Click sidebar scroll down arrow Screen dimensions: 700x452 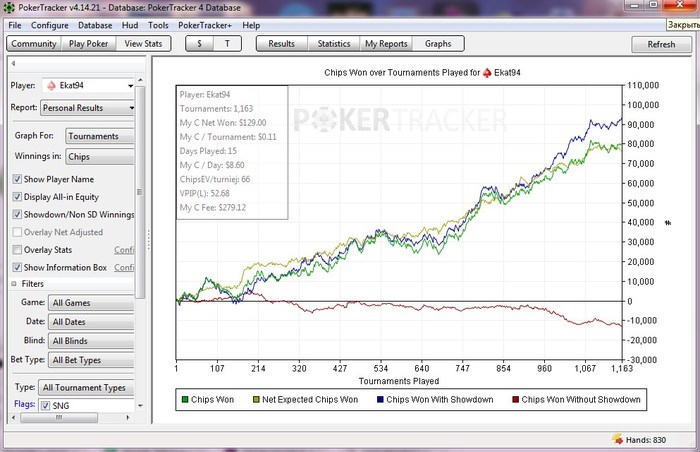[140, 406]
